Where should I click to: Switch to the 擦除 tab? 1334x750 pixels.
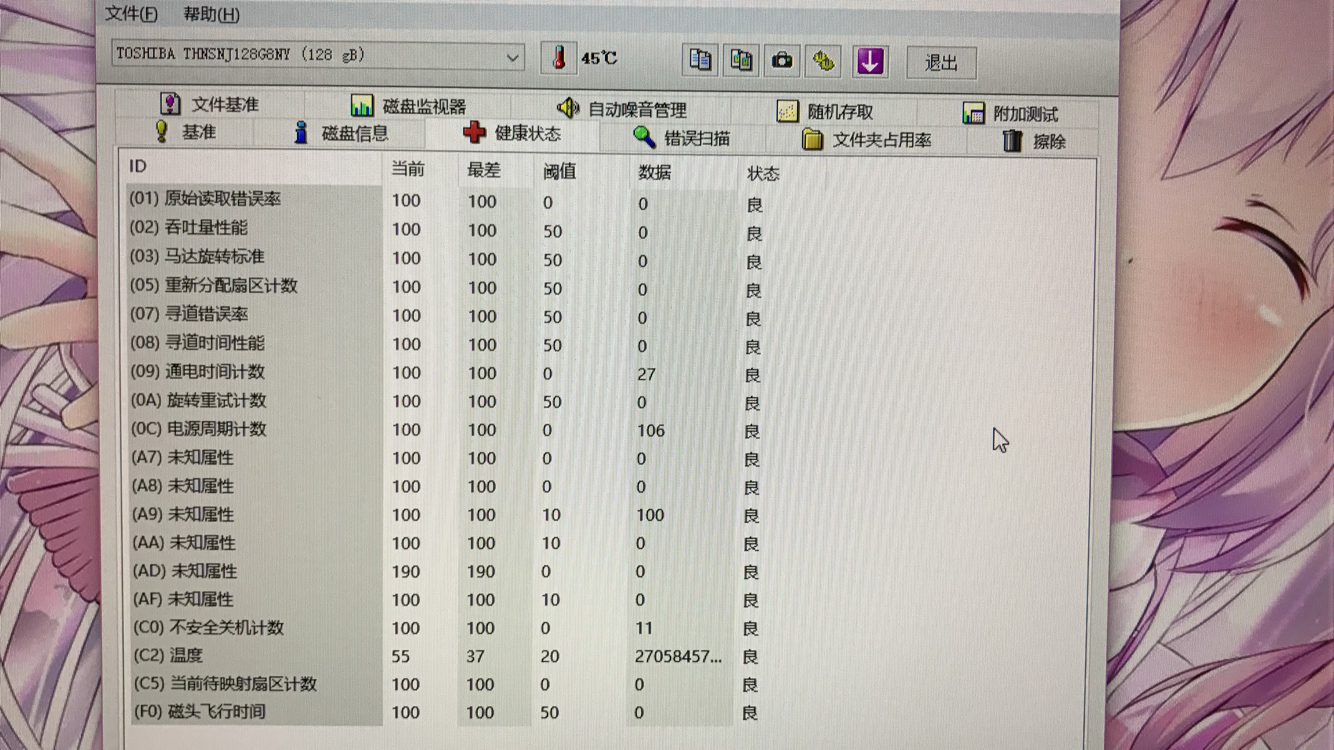click(1034, 141)
